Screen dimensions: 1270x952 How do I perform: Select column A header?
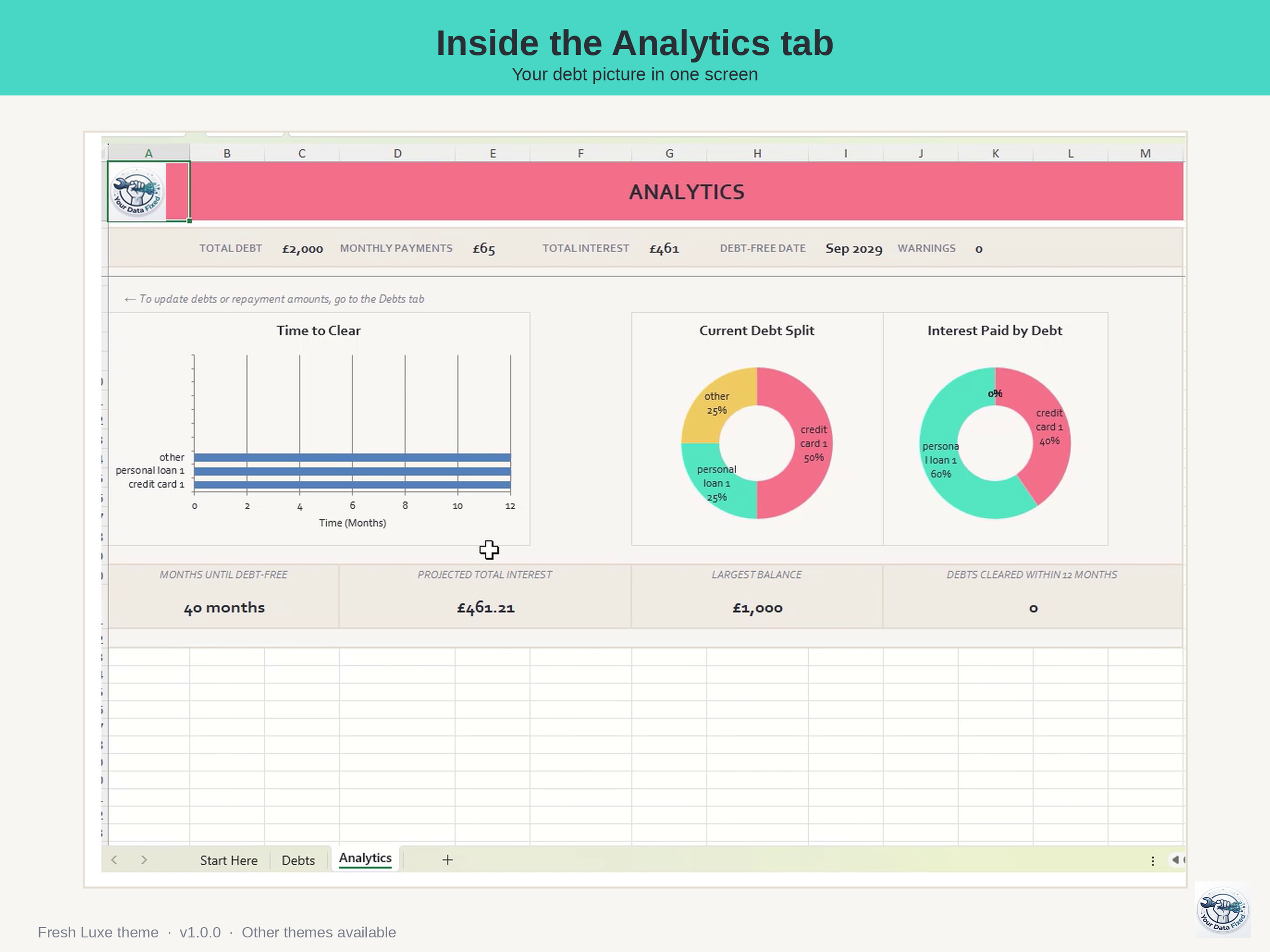click(149, 153)
